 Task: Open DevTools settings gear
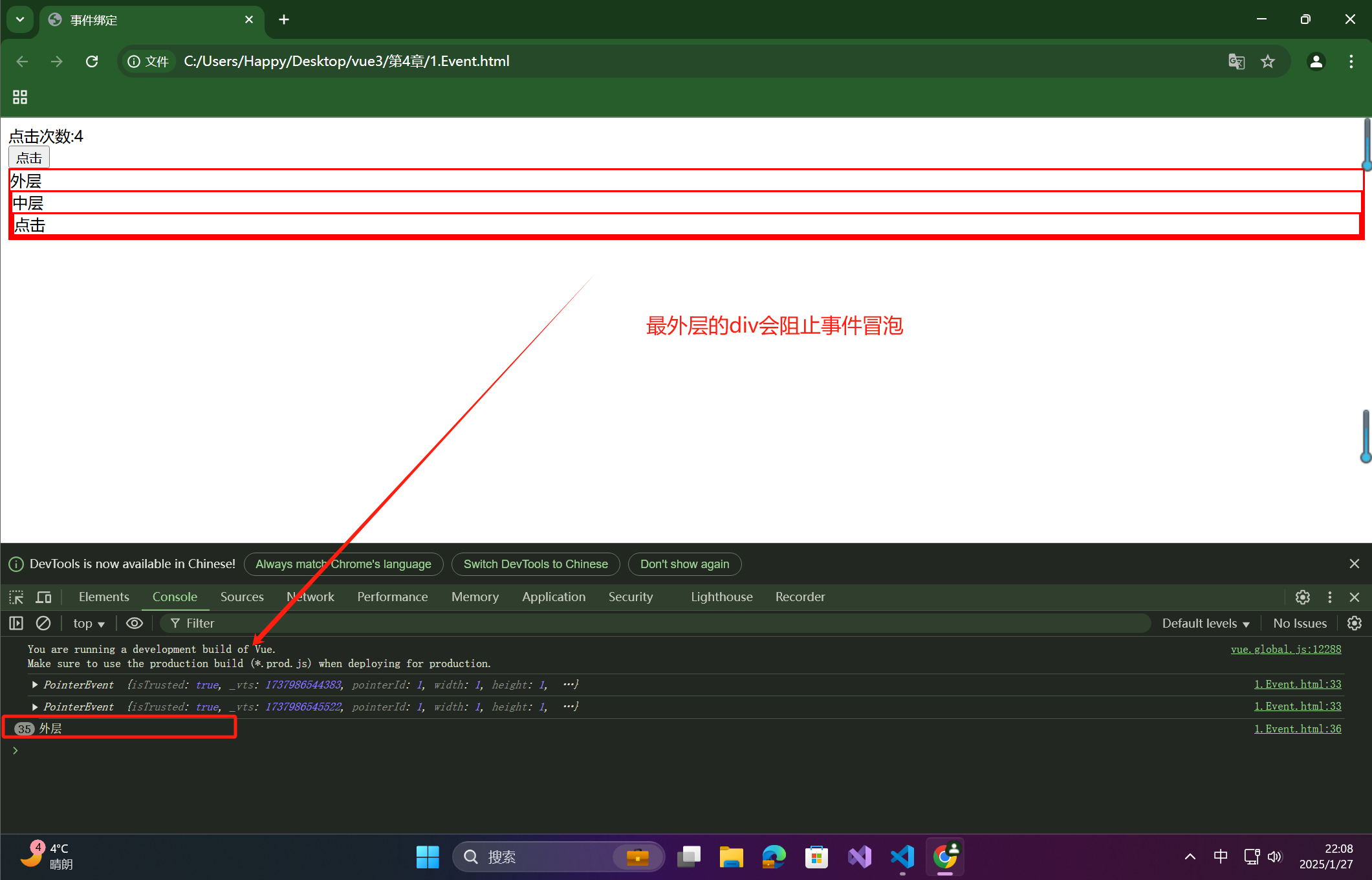coord(1302,597)
